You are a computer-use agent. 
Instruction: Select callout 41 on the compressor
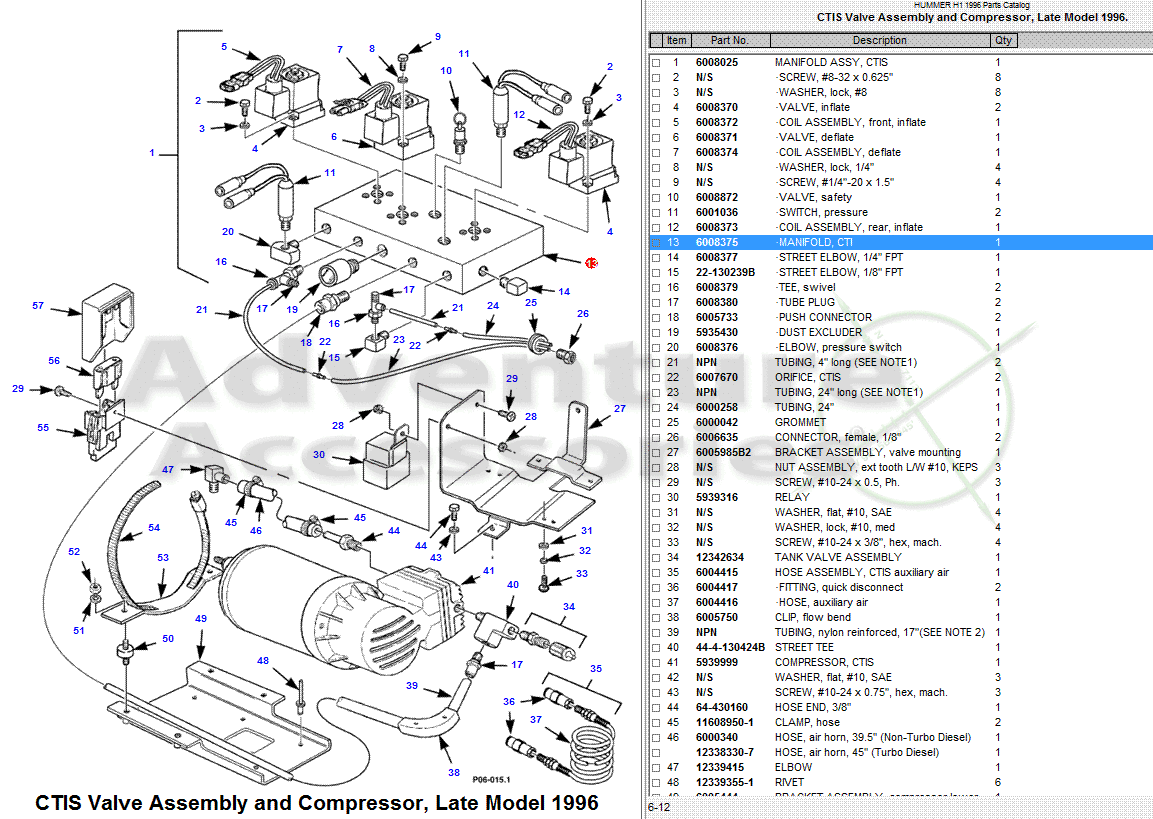click(489, 571)
